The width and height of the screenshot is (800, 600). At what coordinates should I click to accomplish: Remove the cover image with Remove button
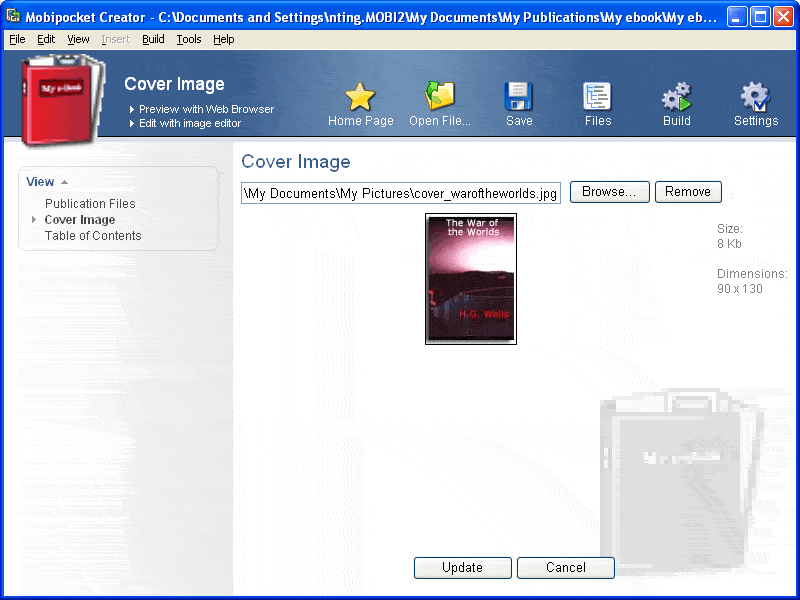pos(688,192)
